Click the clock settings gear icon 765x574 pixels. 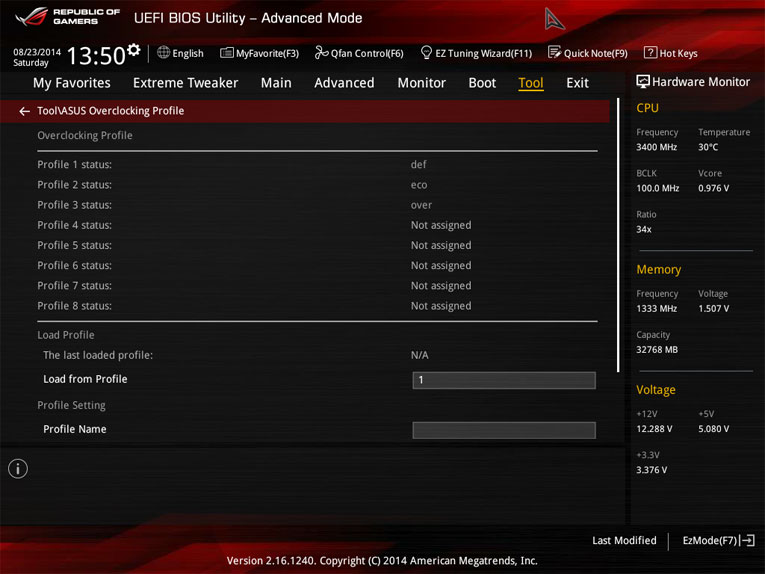click(134, 50)
